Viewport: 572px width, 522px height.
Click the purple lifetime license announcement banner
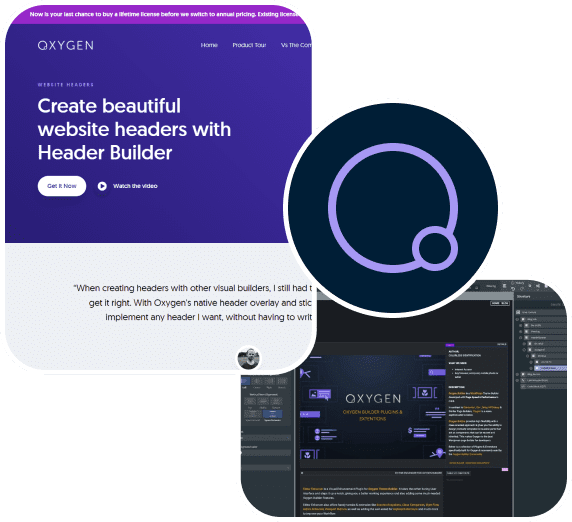[x=158, y=15]
